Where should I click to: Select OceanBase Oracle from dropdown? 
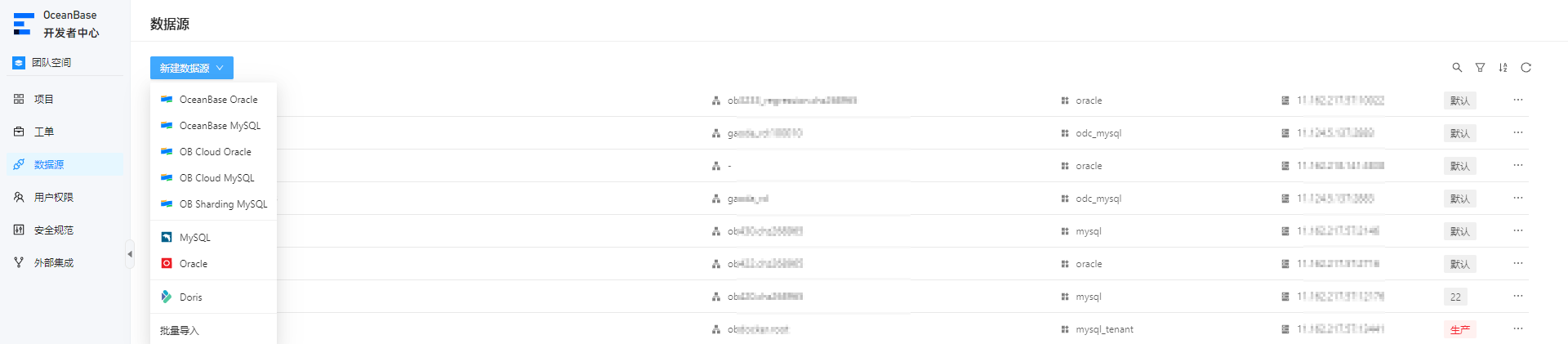point(213,100)
